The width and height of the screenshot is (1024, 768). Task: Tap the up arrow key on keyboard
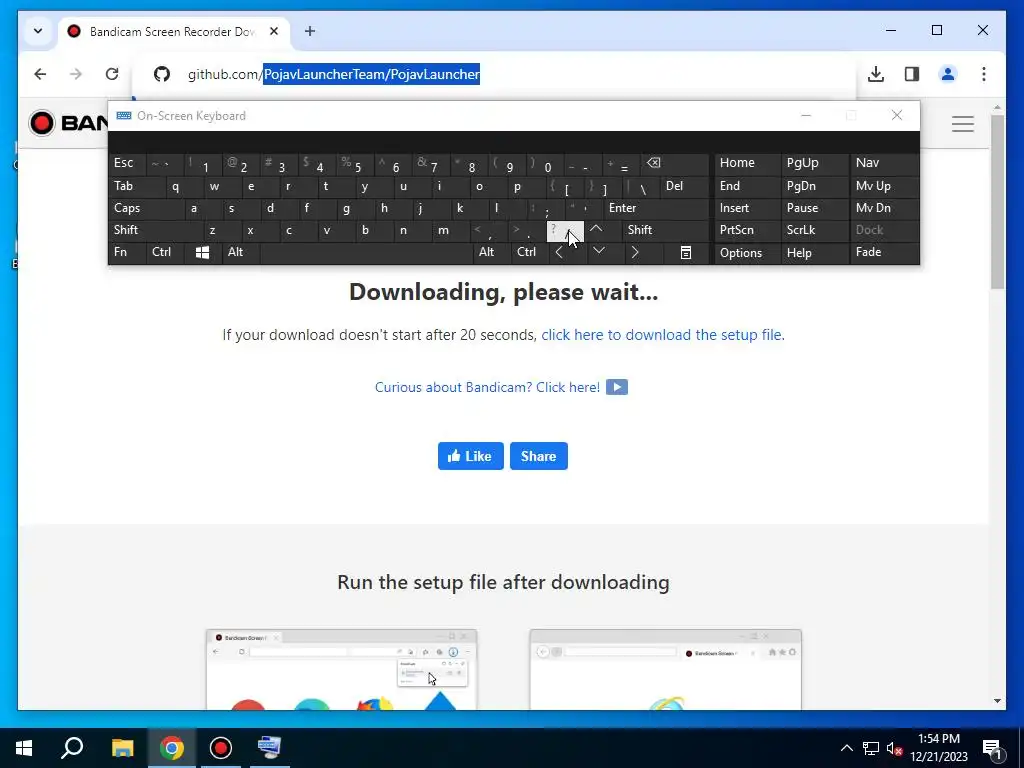point(596,230)
